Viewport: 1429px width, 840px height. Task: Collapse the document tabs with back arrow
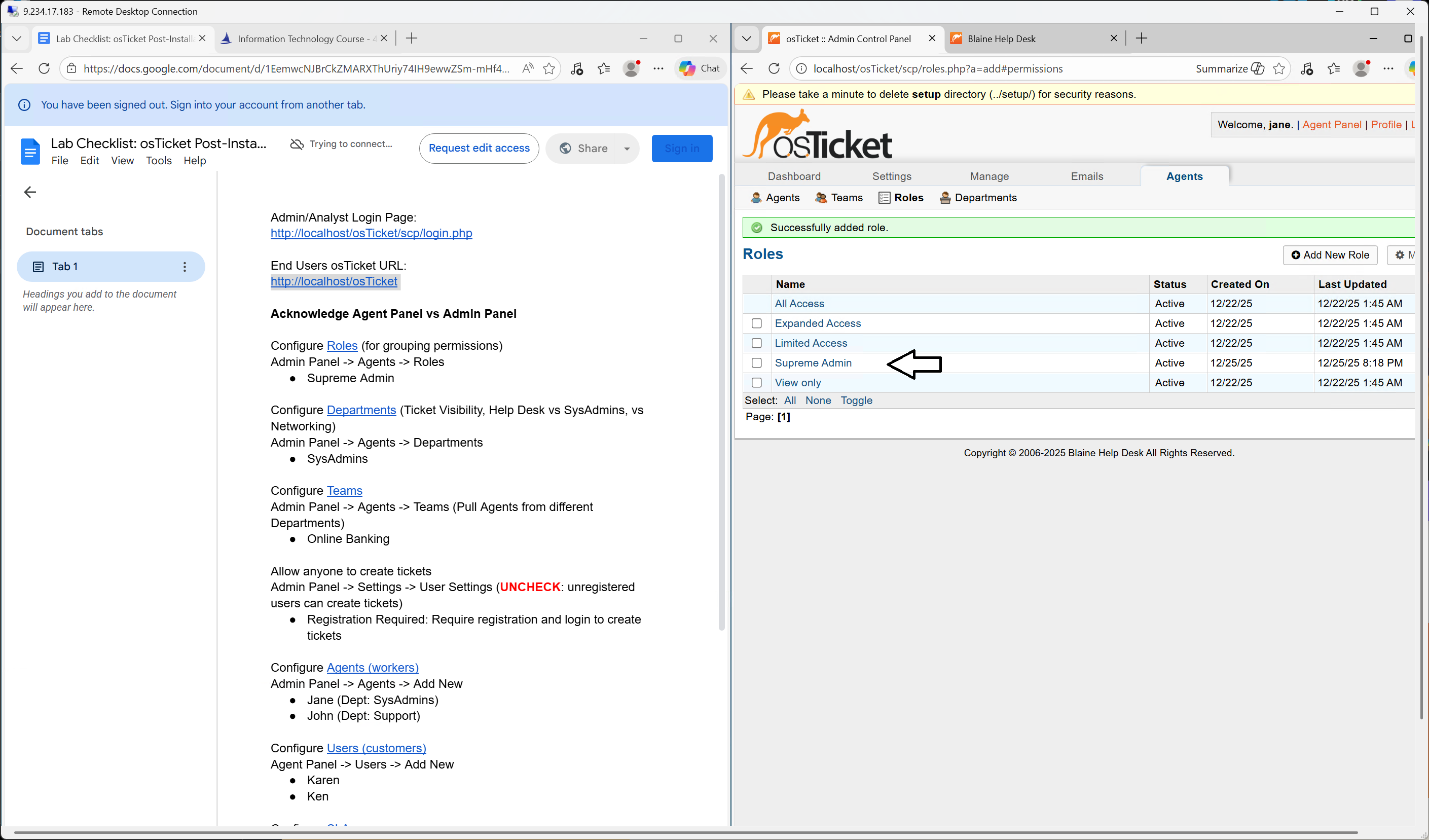(30, 192)
